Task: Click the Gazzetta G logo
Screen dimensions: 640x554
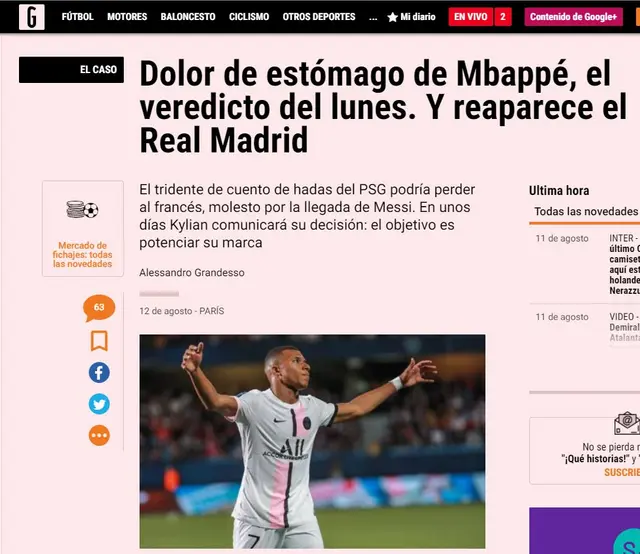Action: click(x=31, y=17)
